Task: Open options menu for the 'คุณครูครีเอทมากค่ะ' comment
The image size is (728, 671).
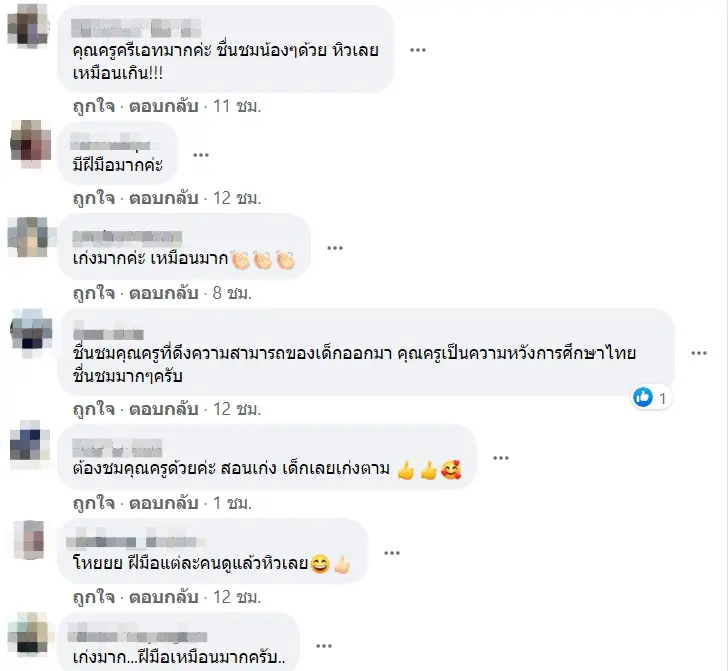Action: tap(417, 50)
